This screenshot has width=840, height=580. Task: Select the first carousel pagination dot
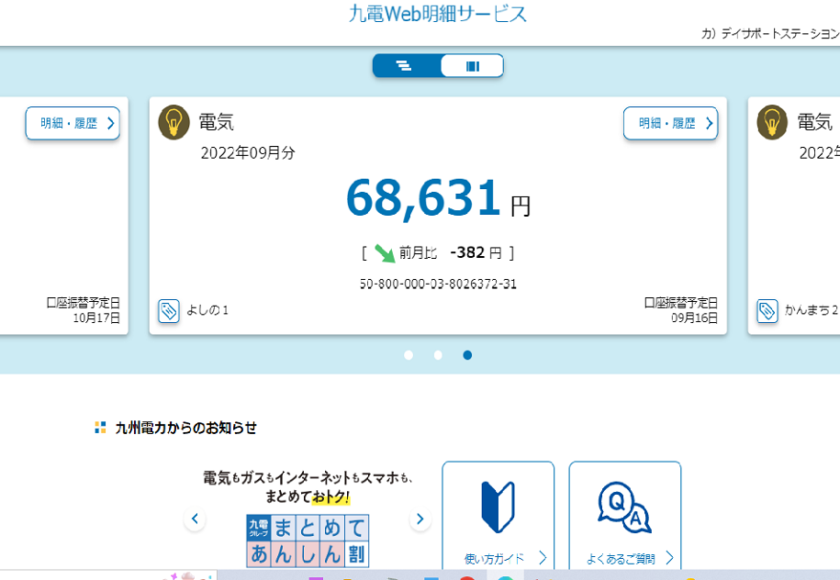coord(408,355)
